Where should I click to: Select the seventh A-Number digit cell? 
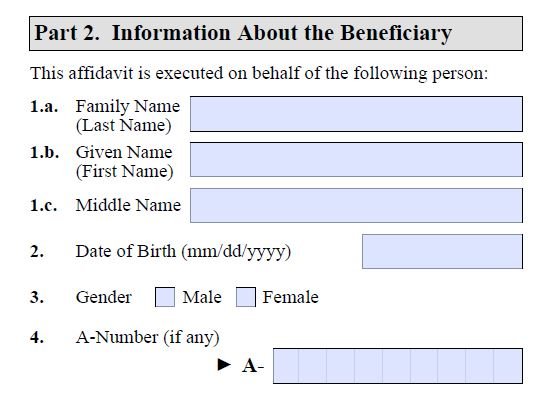[452, 366]
